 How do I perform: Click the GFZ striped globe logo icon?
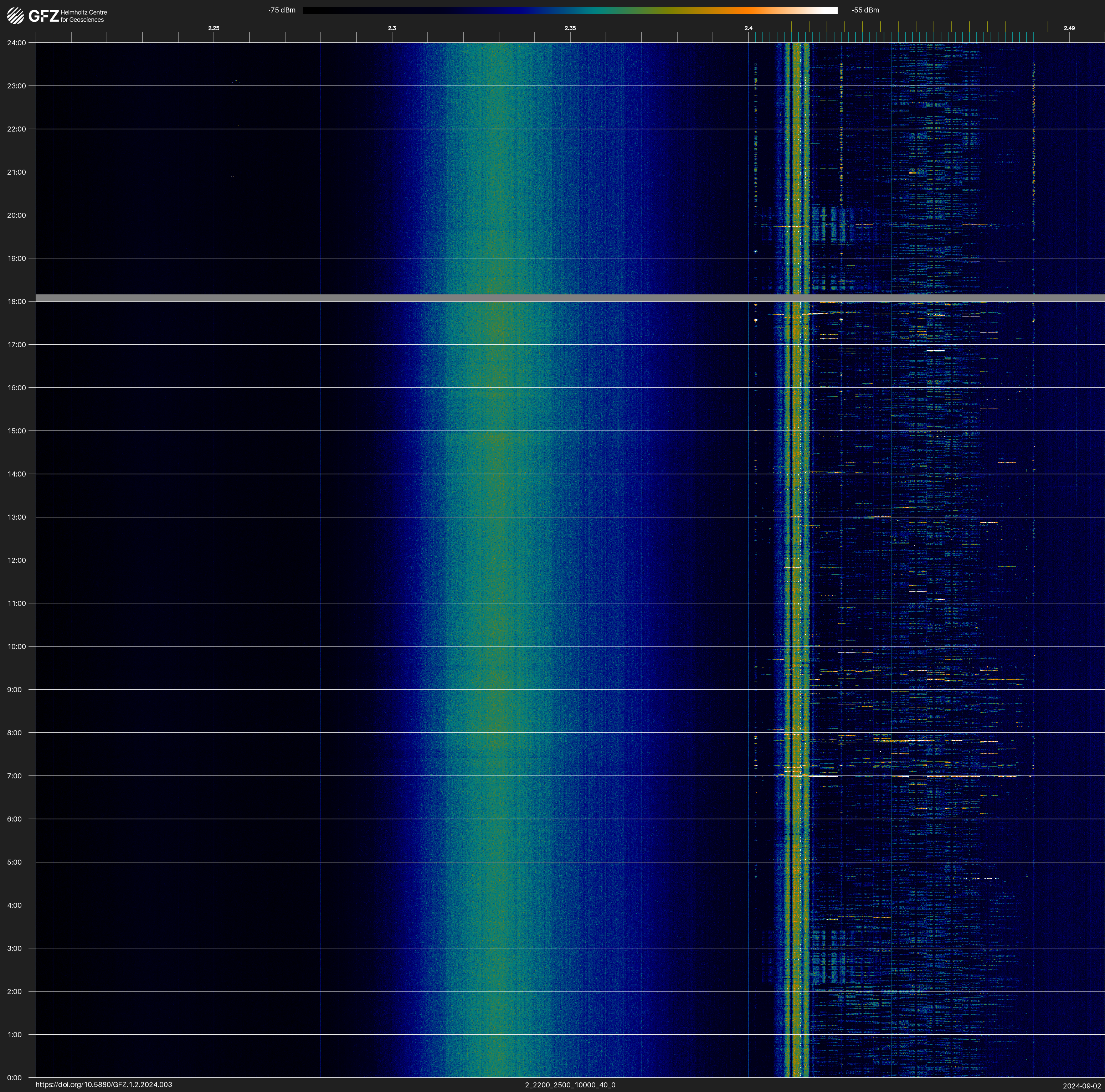15,15
